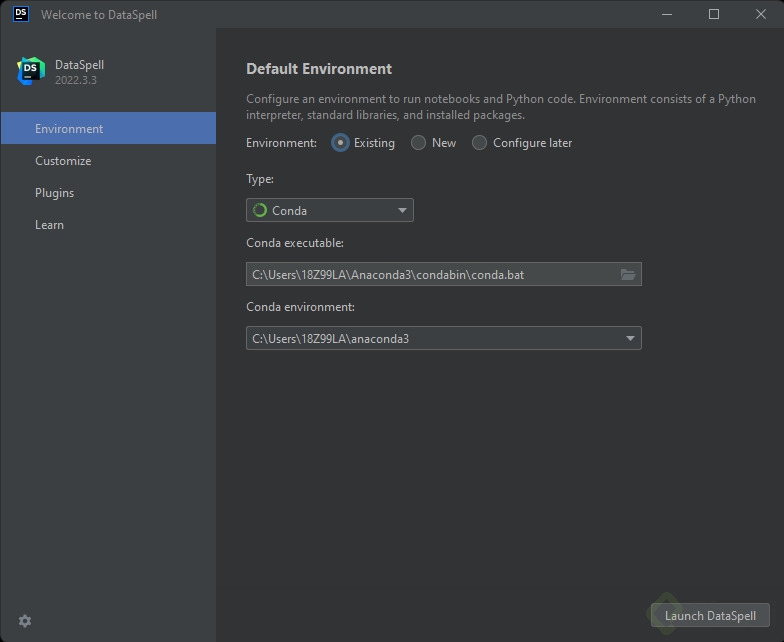Open the Learn tab
Image resolution: width=784 pixels, height=642 pixels.
(x=108, y=224)
